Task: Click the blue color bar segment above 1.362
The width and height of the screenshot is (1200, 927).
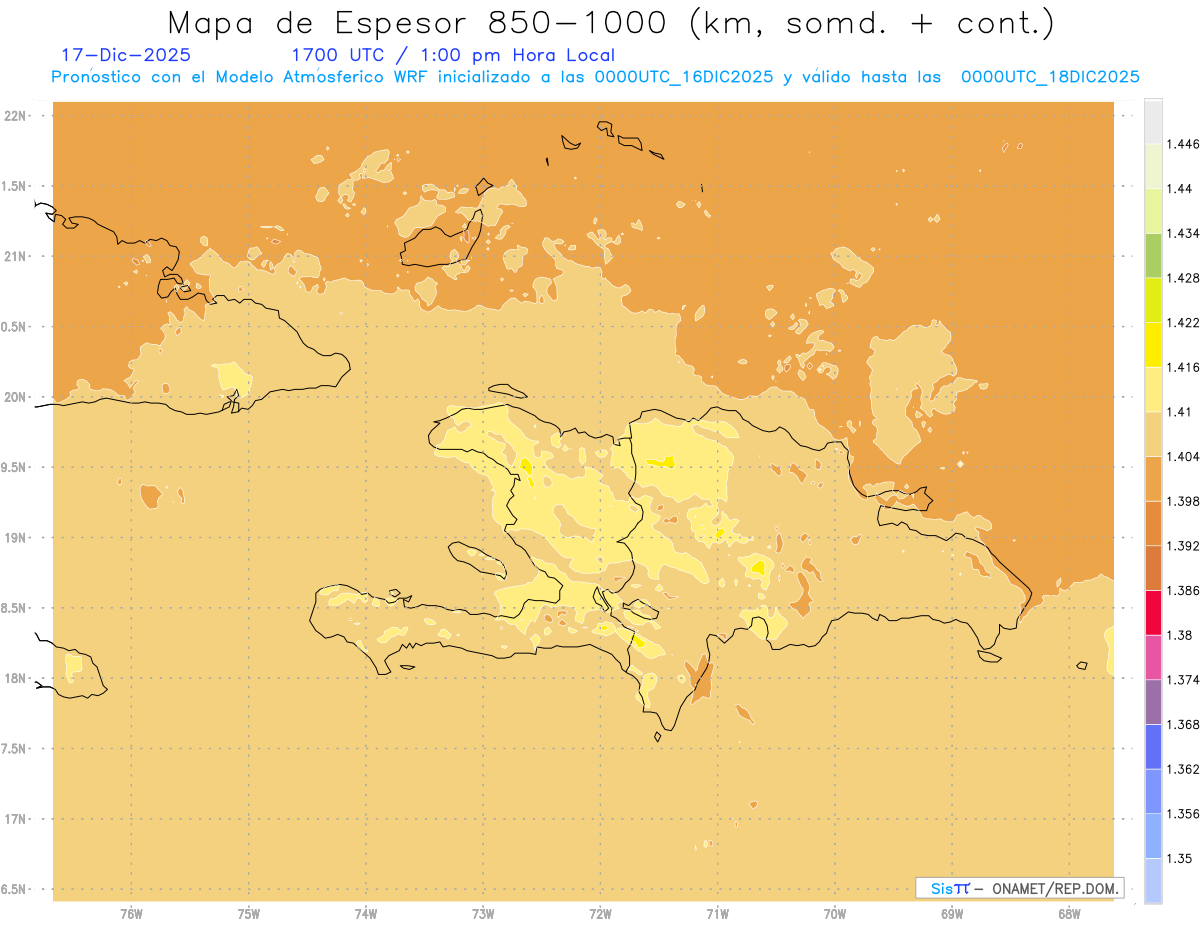Action: point(1153,746)
